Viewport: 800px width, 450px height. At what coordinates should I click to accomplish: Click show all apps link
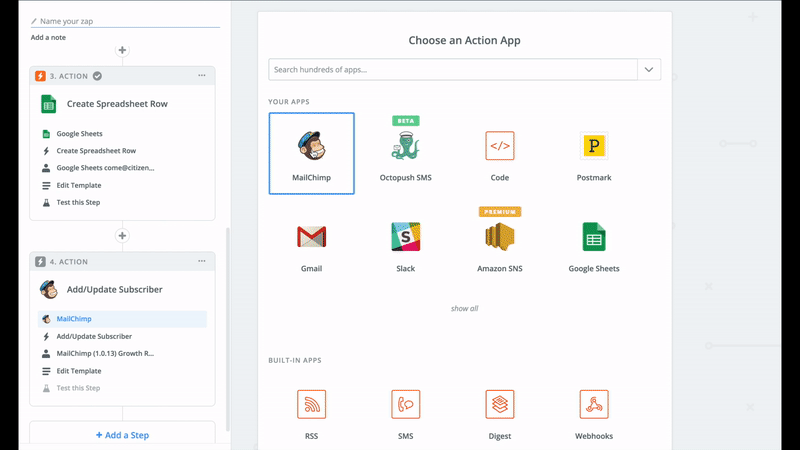click(464, 308)
